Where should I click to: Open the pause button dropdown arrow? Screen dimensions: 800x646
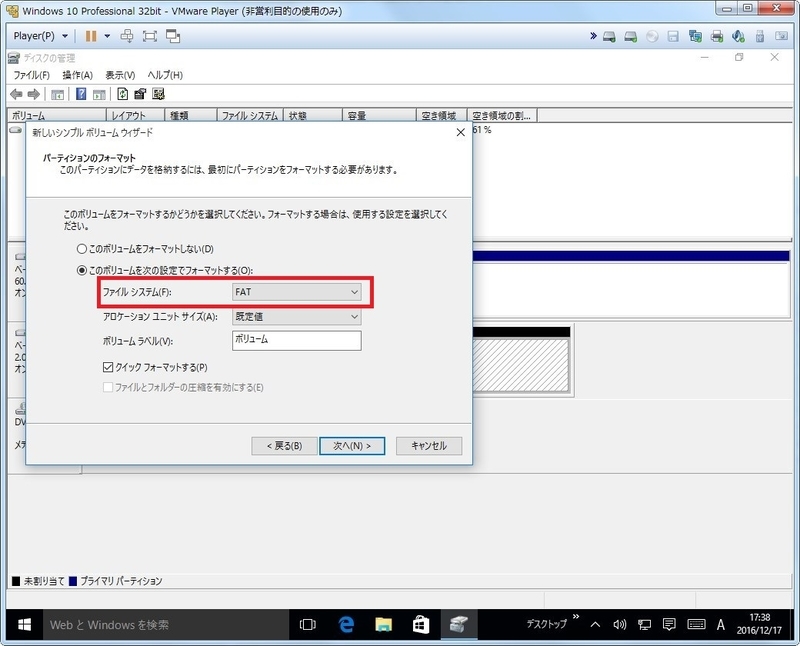click(107, 36)
